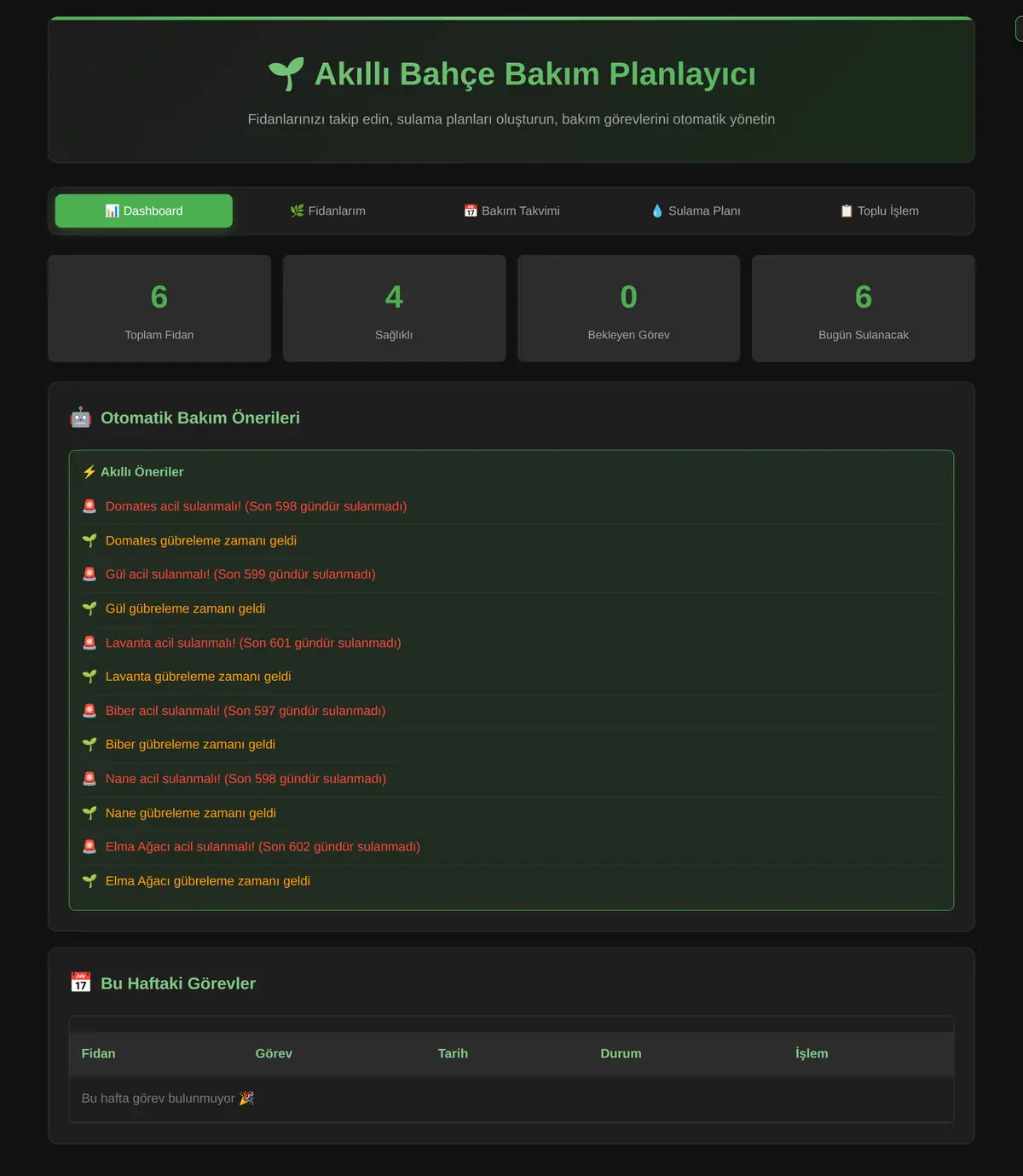This screenshot has height=1176, width=1023.
Task: Click the Akıllı Bahçe Bakım Planlayıcı title
Action: point(535,74)
